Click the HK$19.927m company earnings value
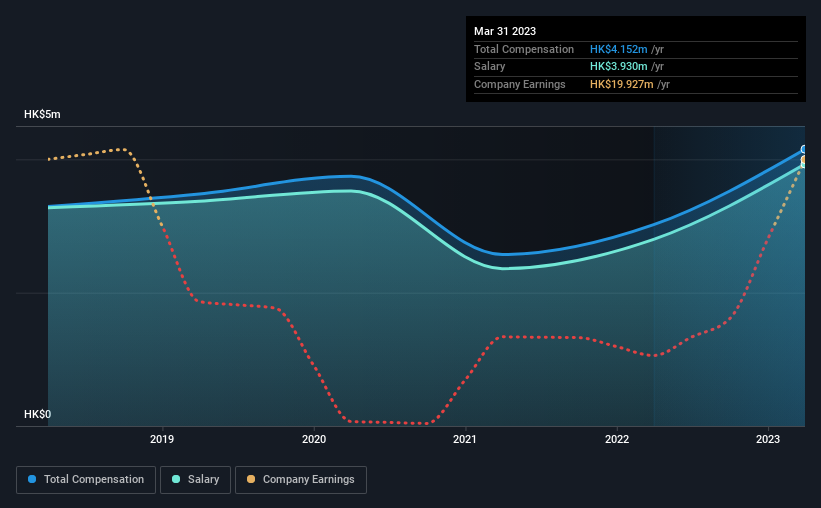The height and width of the screenshot is (508, 821). point(622,84)
